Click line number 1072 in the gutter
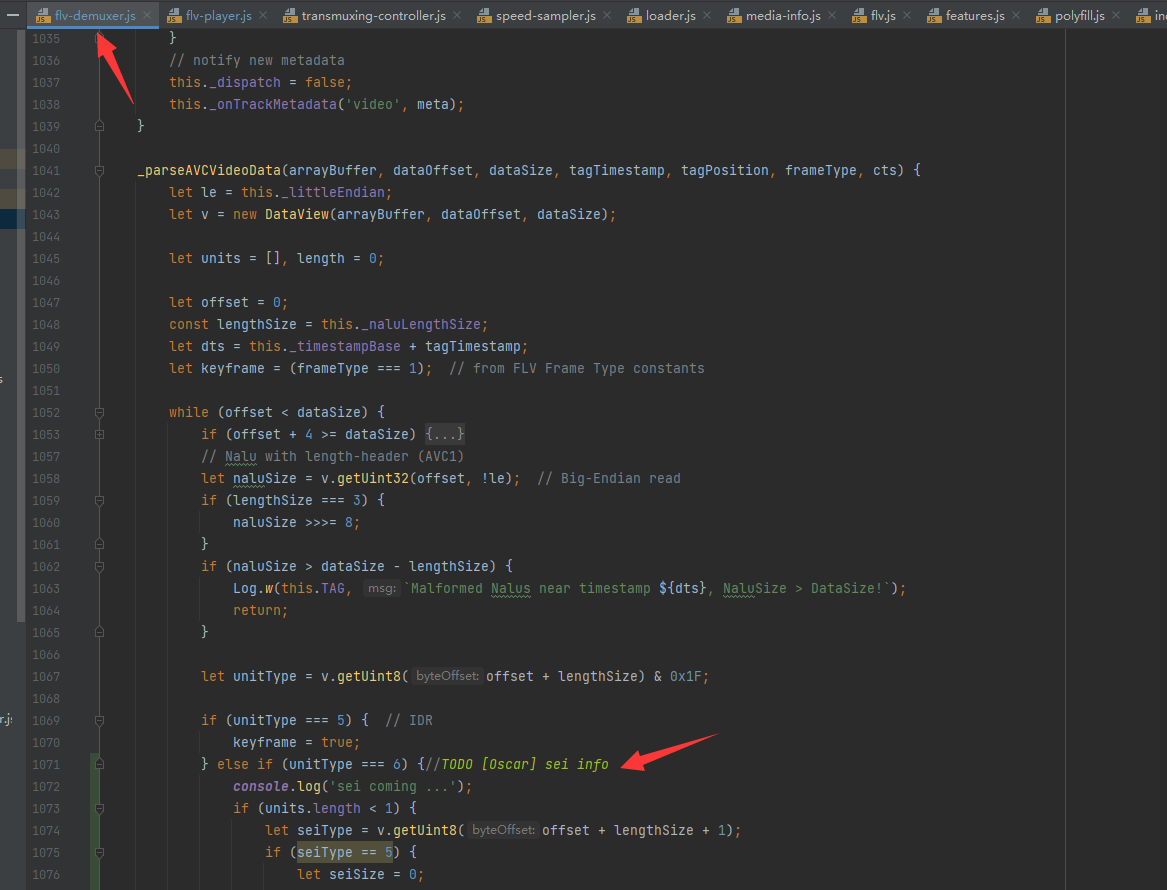This screenshot has width=1167, height=890. pos(46,787)
